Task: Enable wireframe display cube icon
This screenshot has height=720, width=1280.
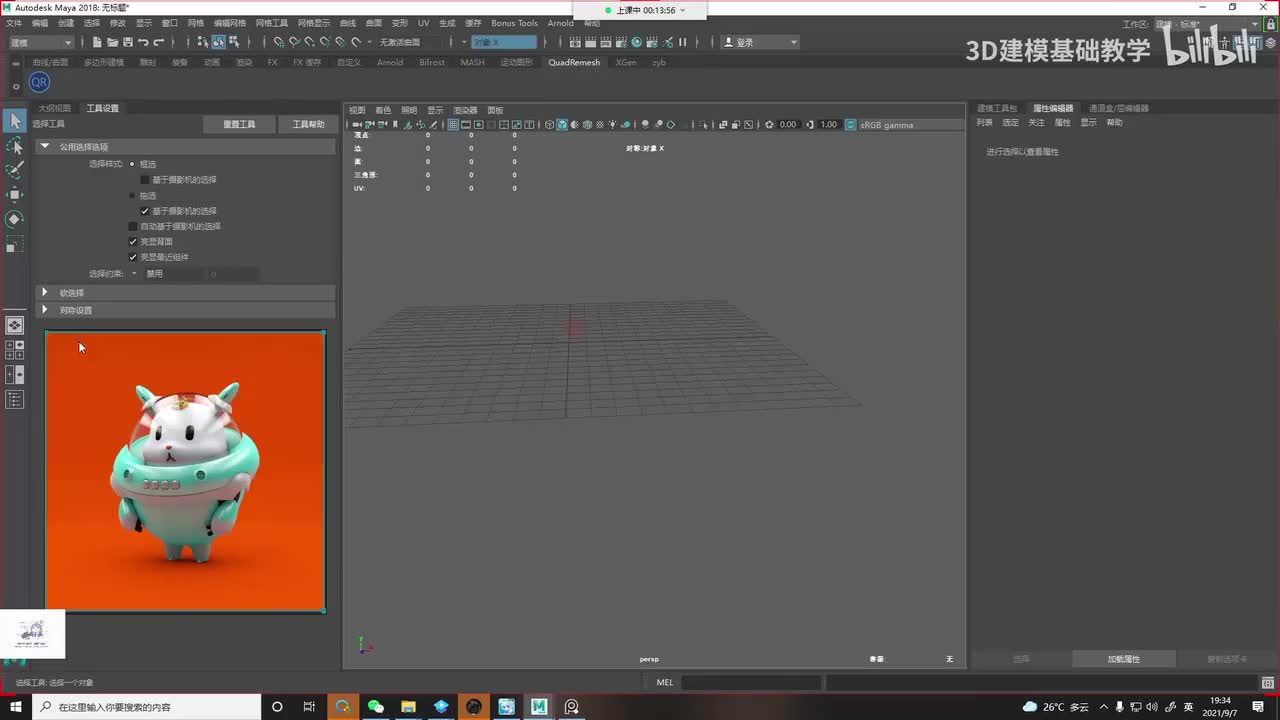Action: tap(549, 125)
